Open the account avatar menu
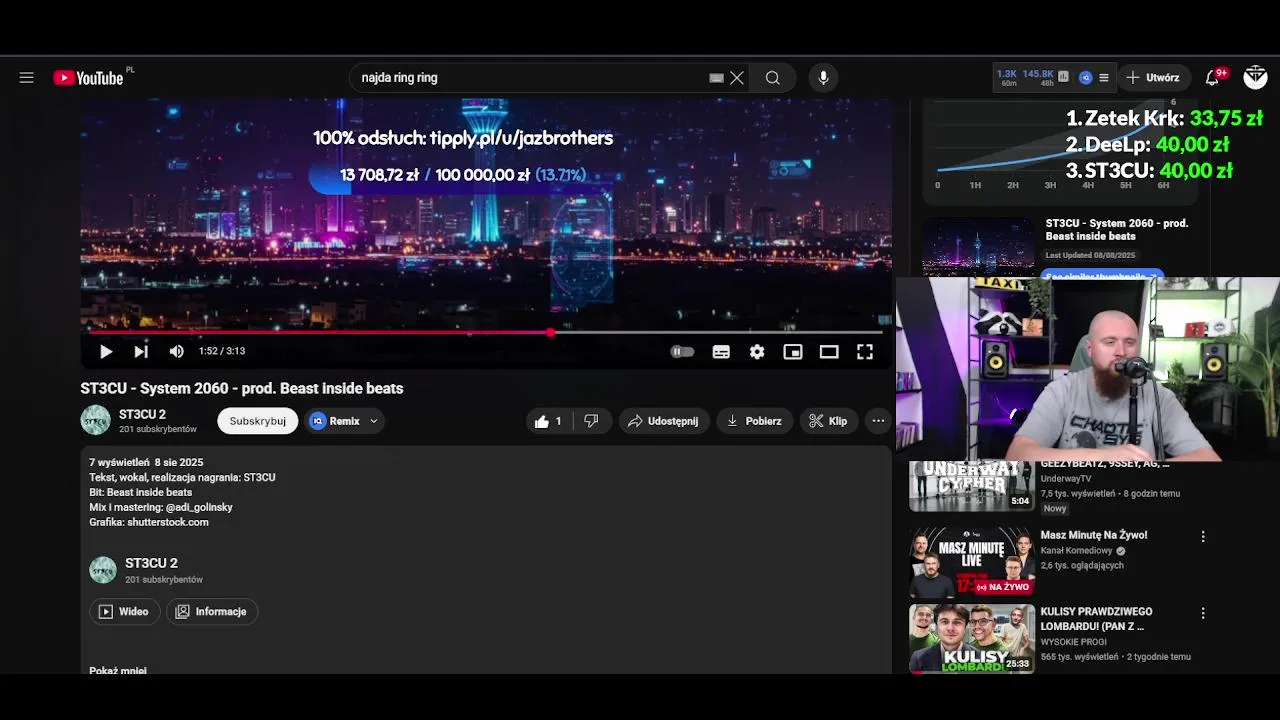The image size is (1280, 720). [x=1255, y=77]
